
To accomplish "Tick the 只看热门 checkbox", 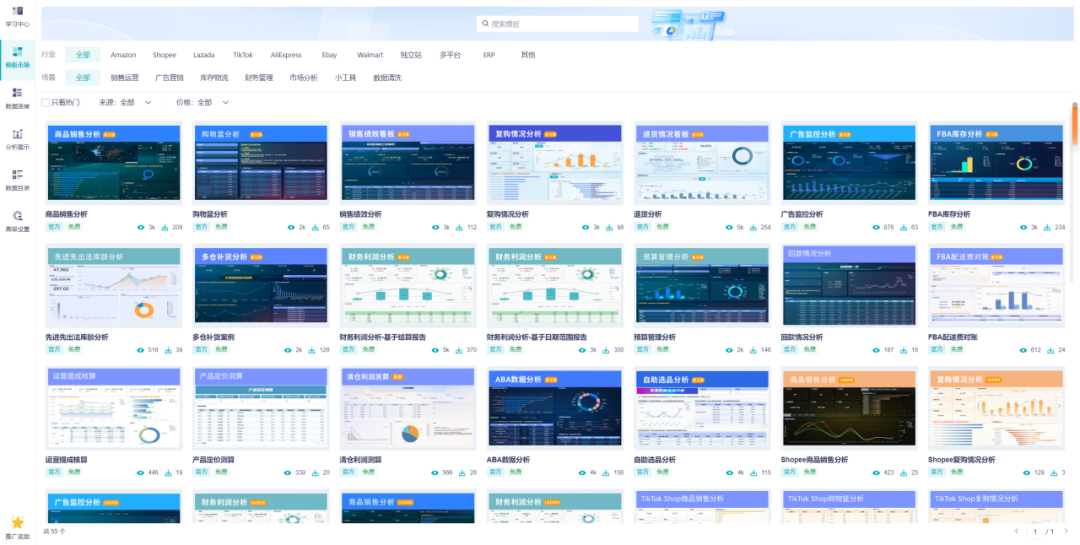I will [x=45, y=102].
